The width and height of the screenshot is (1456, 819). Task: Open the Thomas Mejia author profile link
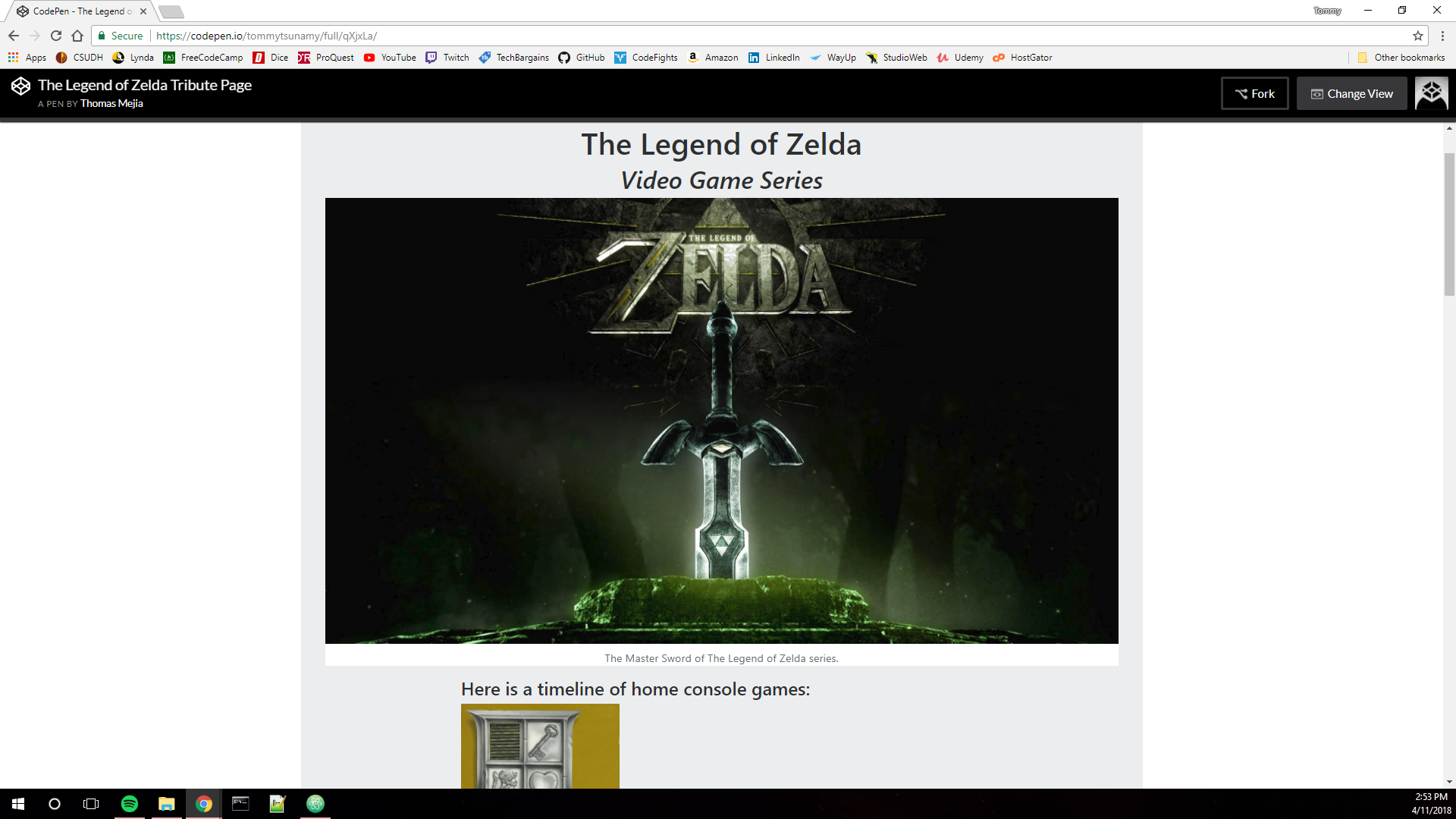pos(111,104)
